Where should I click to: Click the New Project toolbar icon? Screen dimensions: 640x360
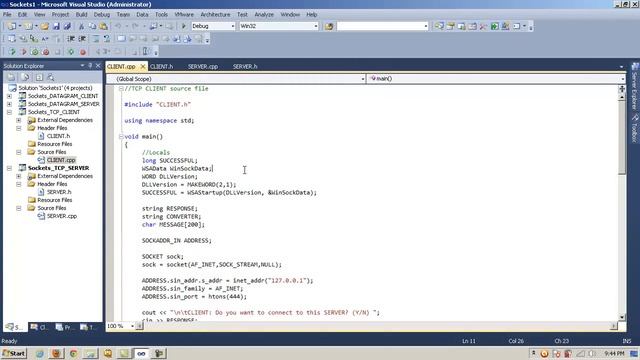[11, 26]
